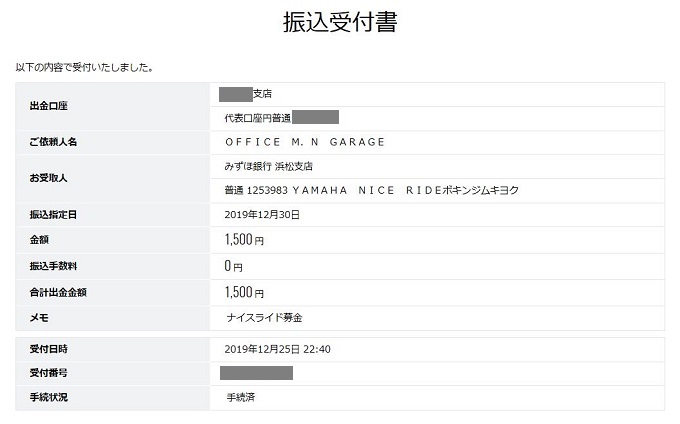Click the account number 1253983 recipient line
Image resolution: width=680 pixels, height=424 pixels.
(x=372, y=190)
